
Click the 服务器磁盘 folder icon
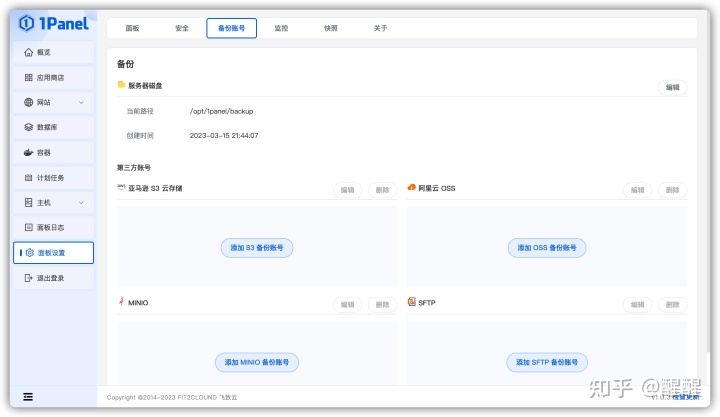click(121, 85)
